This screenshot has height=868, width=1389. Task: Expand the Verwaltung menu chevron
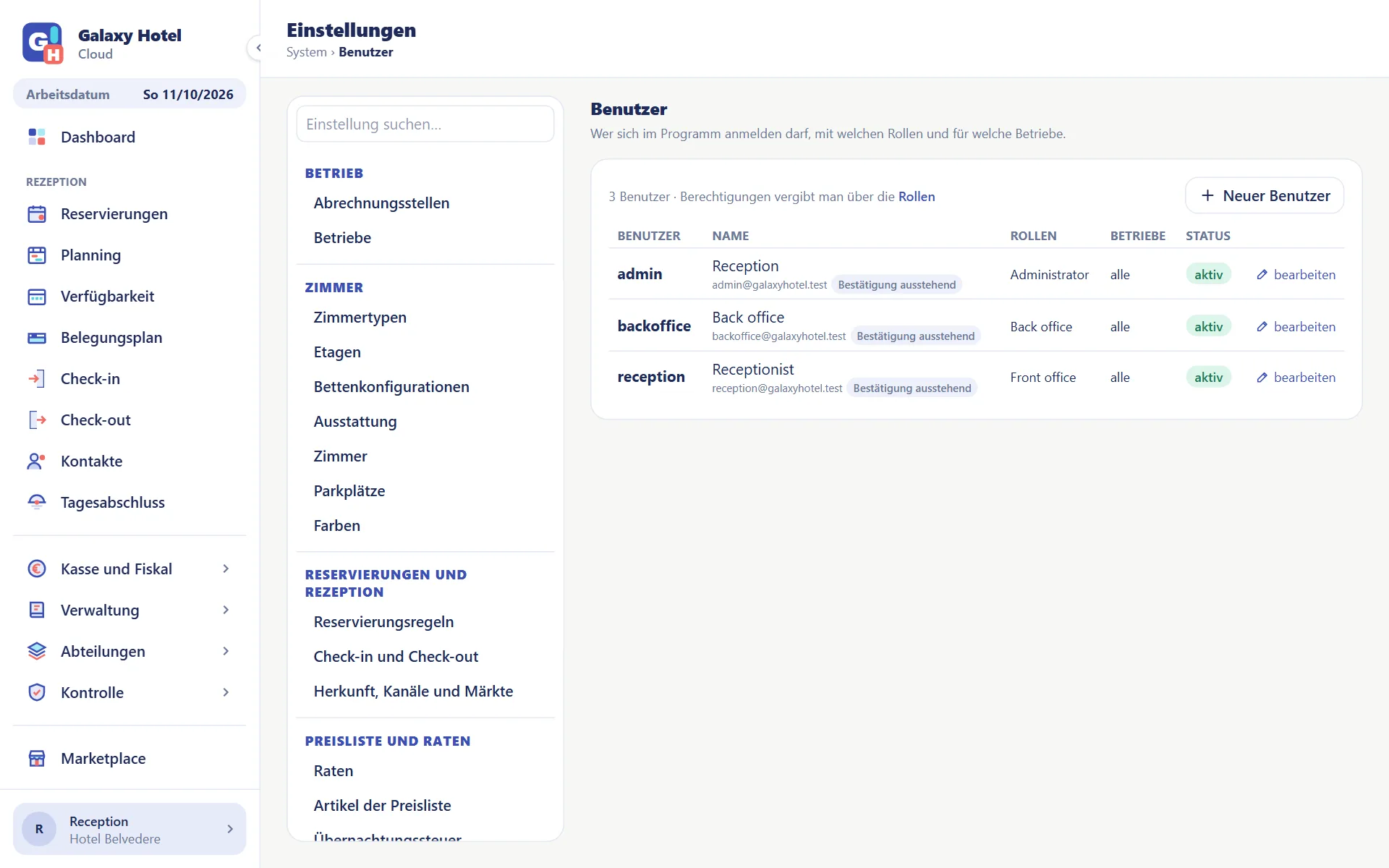[226, 610]
